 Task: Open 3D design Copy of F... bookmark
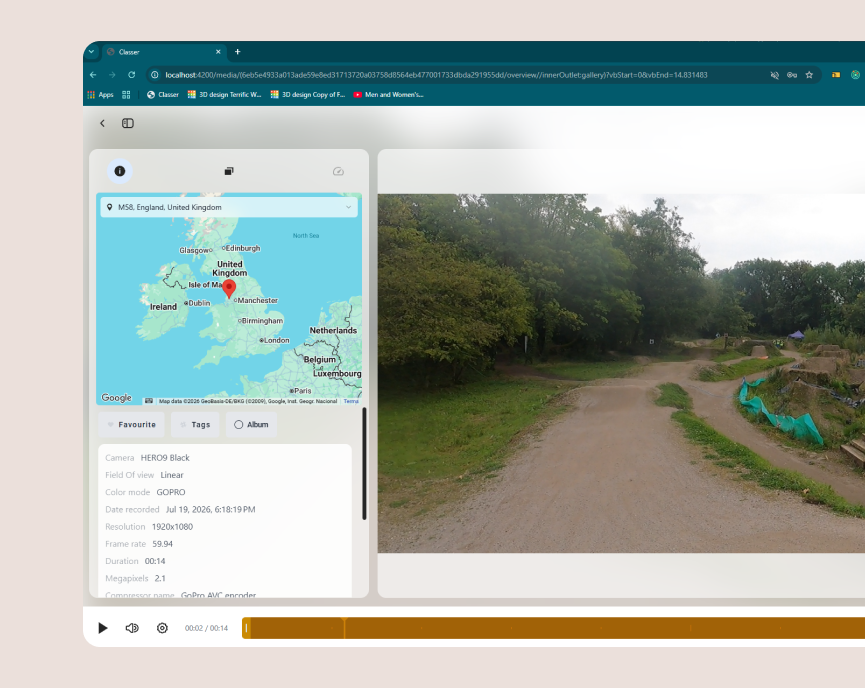308,94
